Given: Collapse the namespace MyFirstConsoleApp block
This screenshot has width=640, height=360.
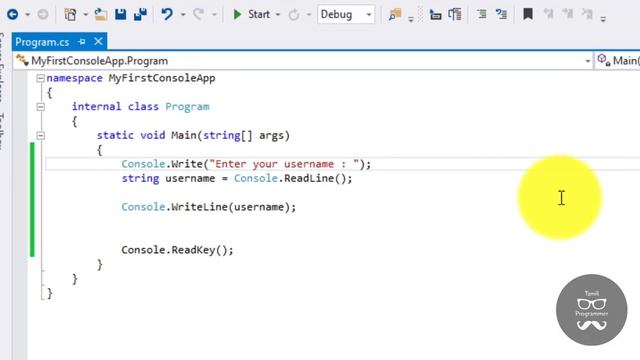Looking at the screenshot, I should [40, 78].
